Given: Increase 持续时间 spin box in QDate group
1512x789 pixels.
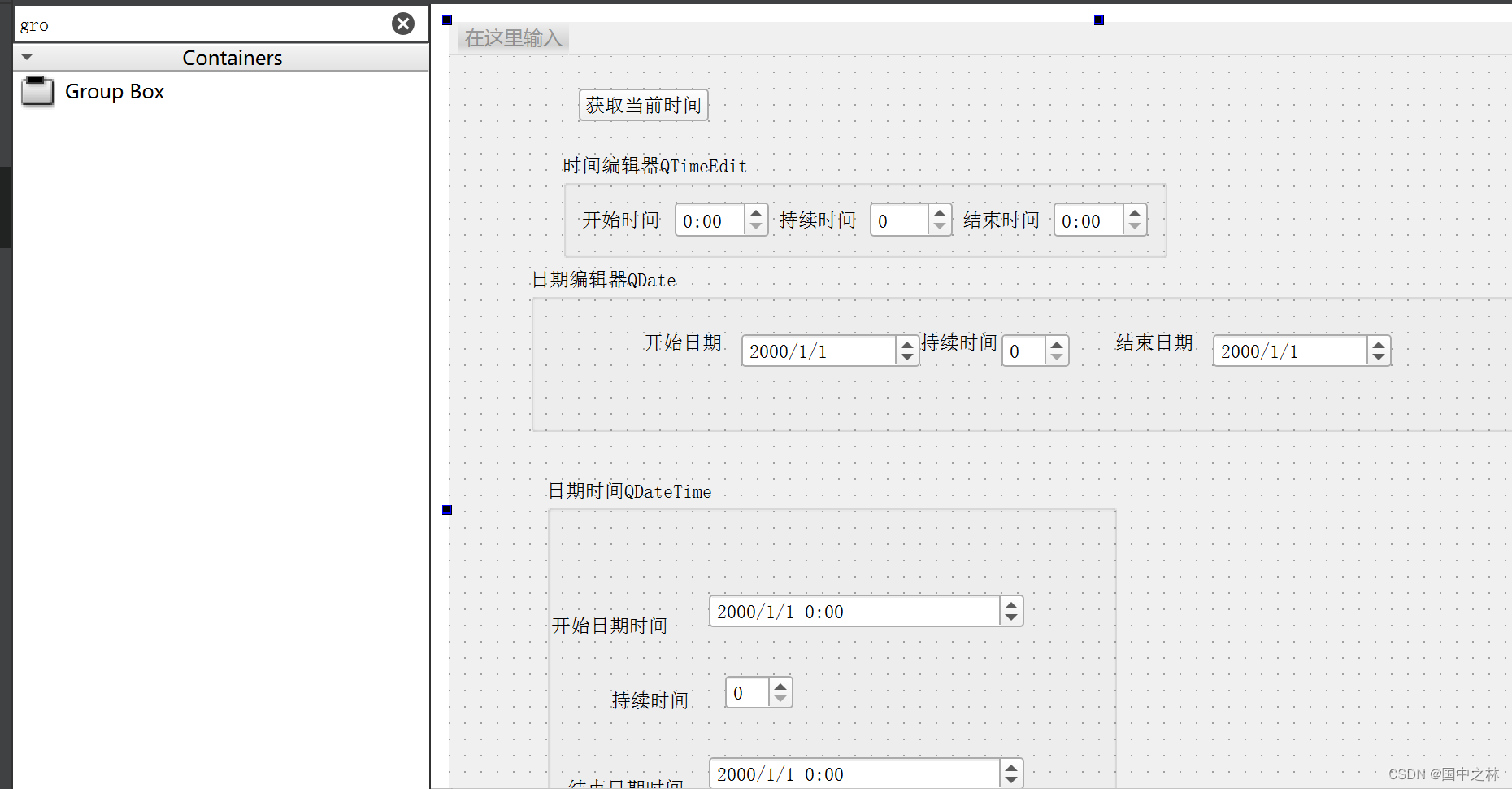Looking at the screenshot, I should (x=1057, y=344).
